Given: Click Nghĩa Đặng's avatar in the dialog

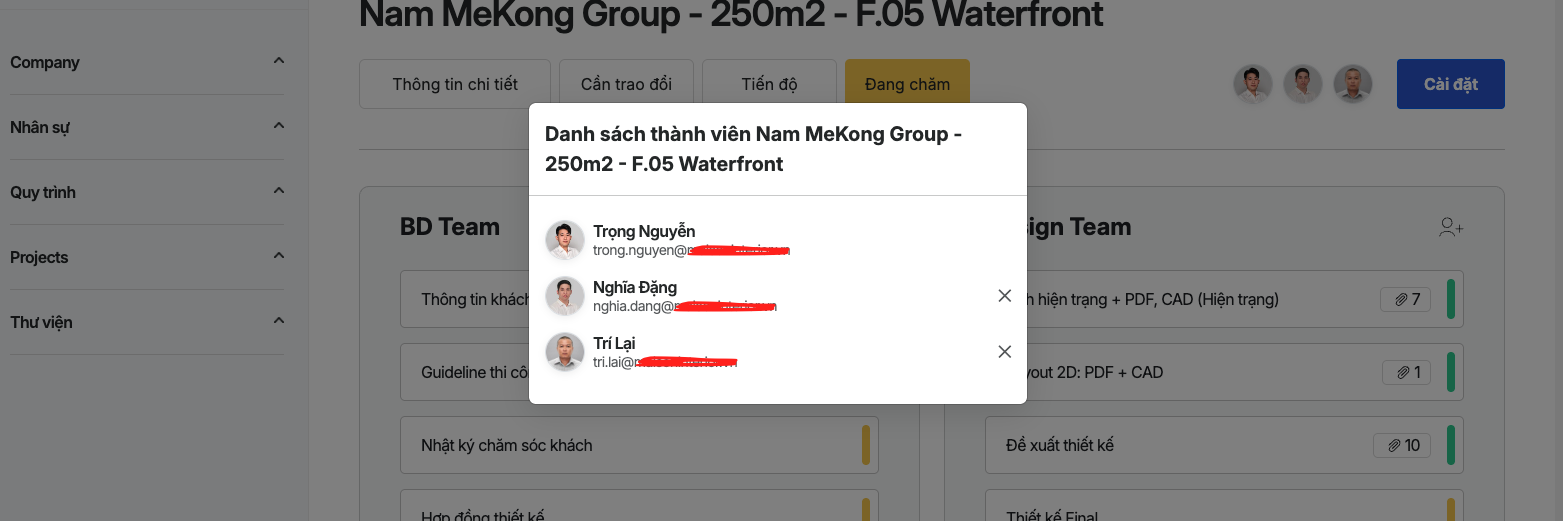Looking at the screenshot, I should click(565, 296).
